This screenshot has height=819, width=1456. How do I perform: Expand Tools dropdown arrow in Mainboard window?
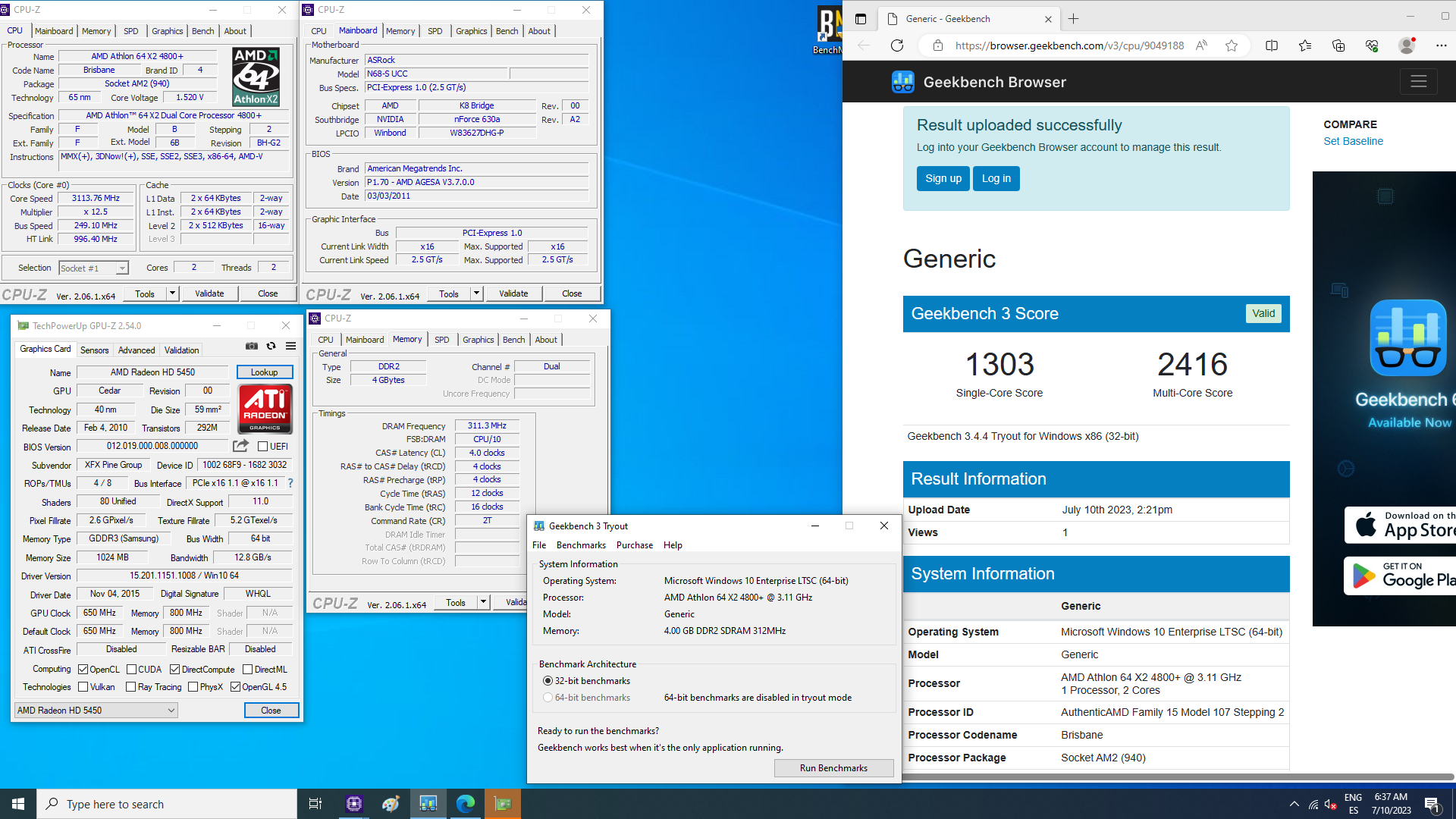tap(476, 293)
